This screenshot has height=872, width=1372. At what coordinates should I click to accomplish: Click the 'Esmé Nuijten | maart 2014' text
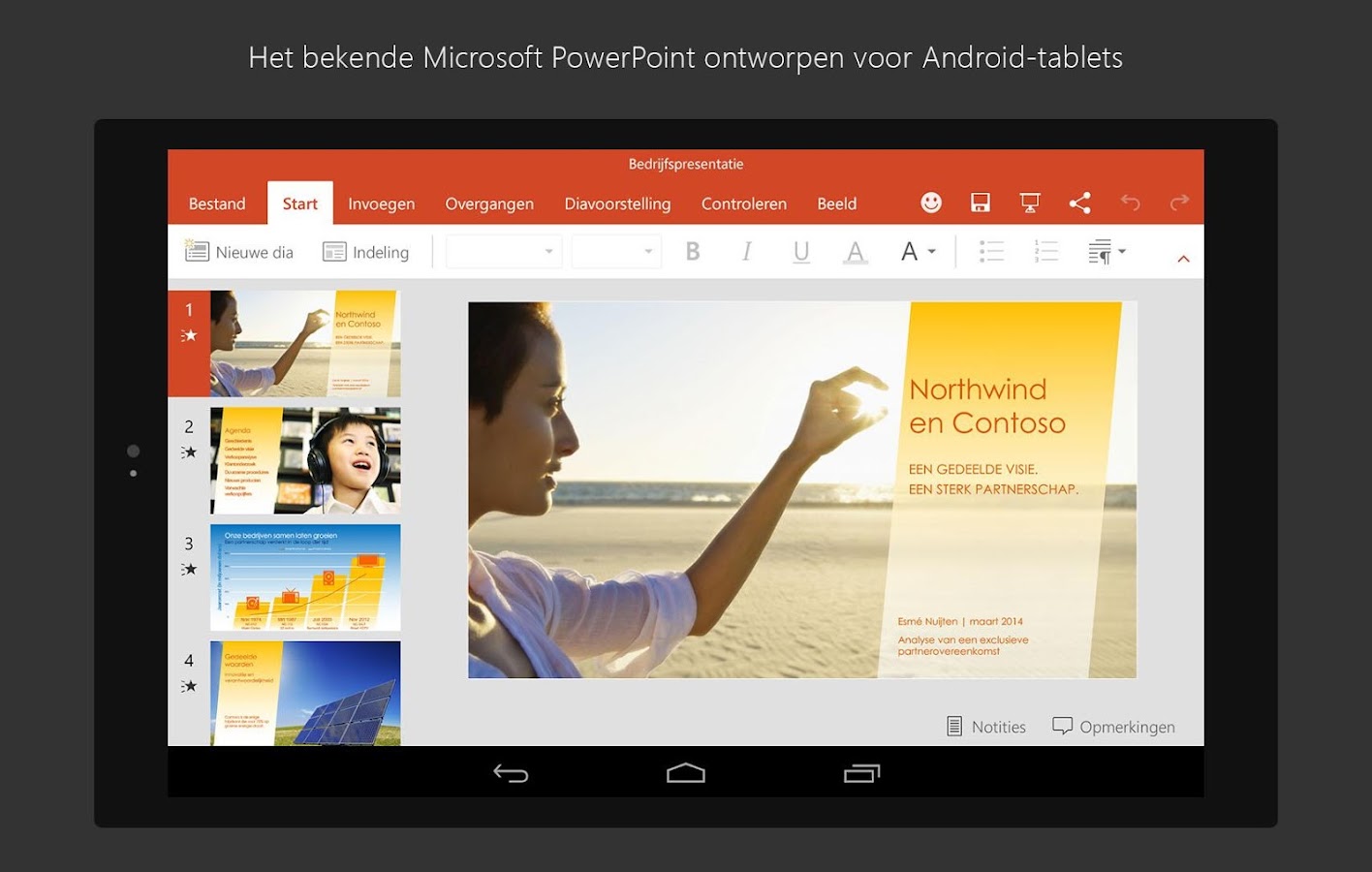click(960, 622)
